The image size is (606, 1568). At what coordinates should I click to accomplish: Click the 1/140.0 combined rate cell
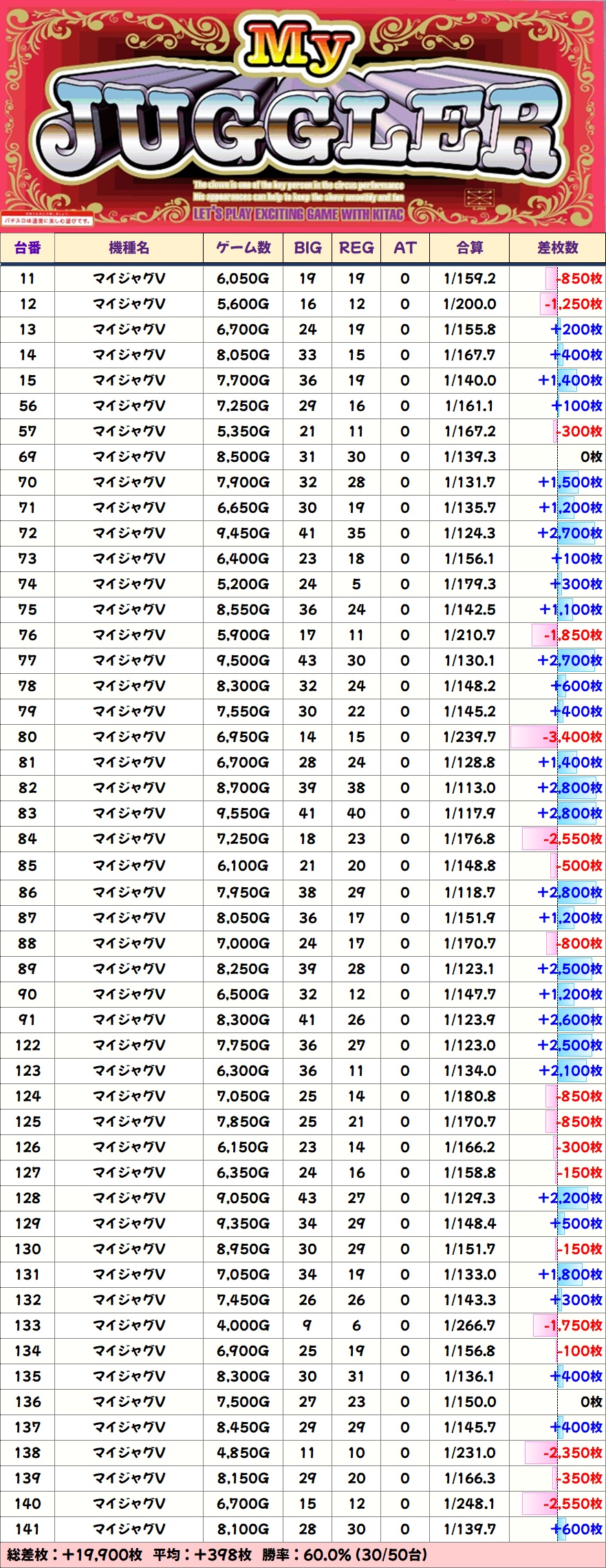(x=470, y=381)
